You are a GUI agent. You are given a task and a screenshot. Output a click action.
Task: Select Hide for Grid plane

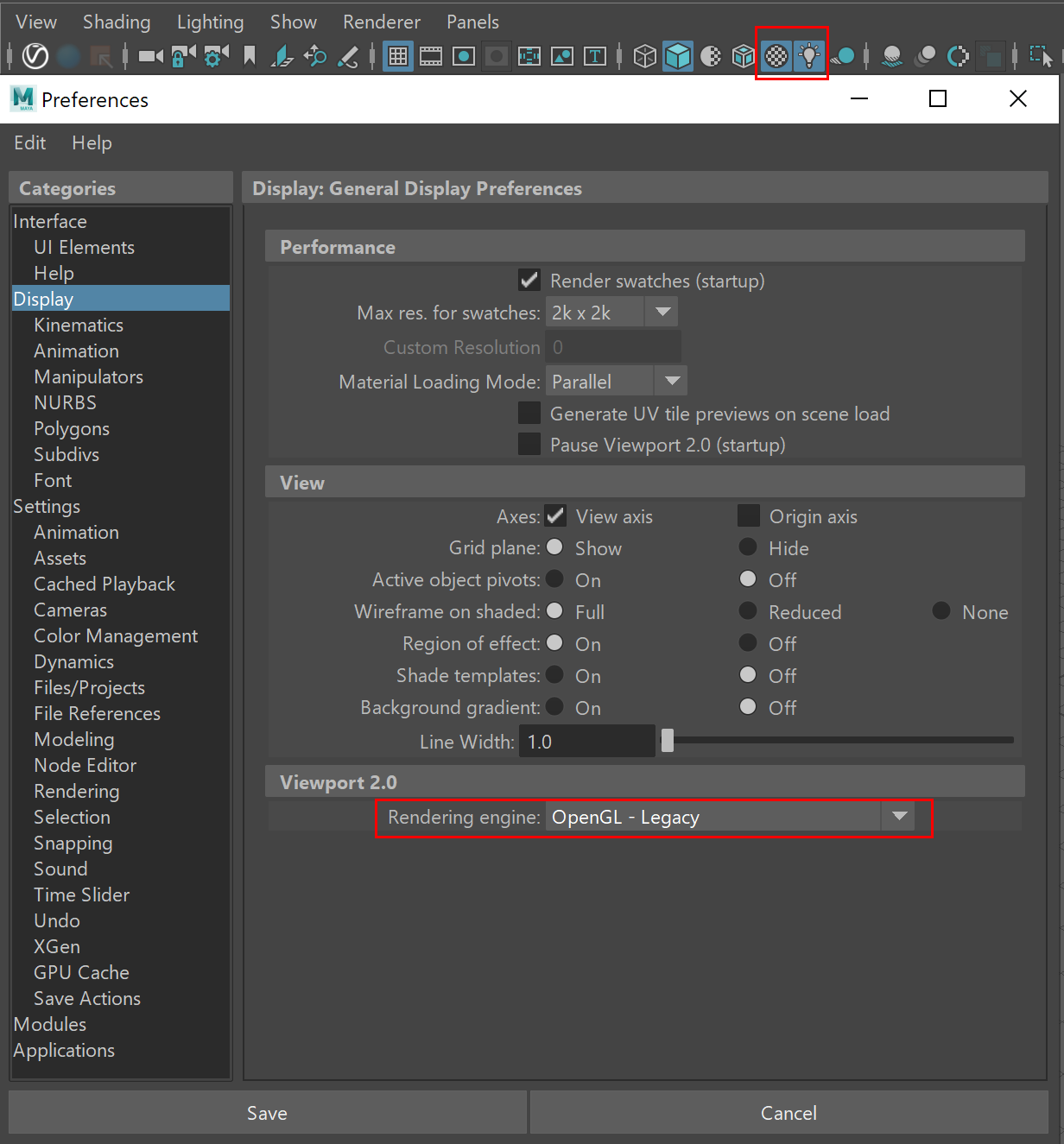pyautogui.click(x=748, y=547)
